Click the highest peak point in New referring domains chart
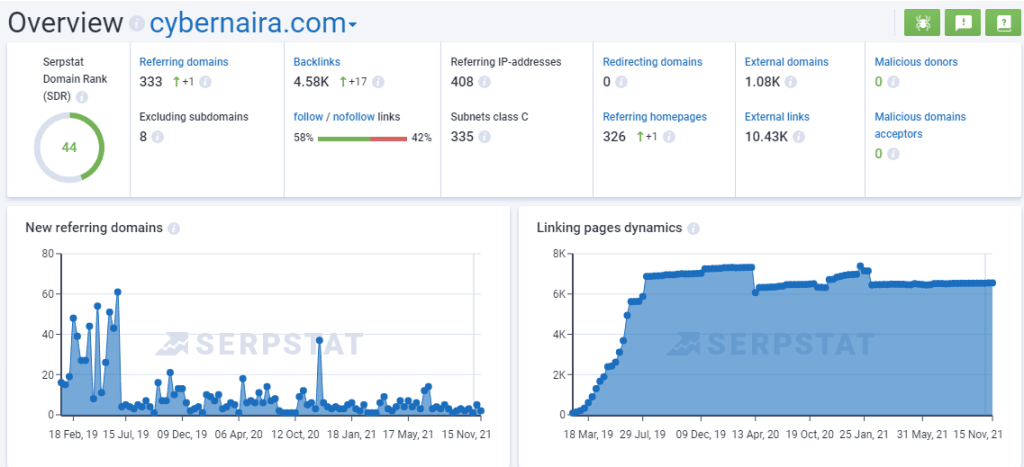 pyautogui.click(x=118, y=292)
